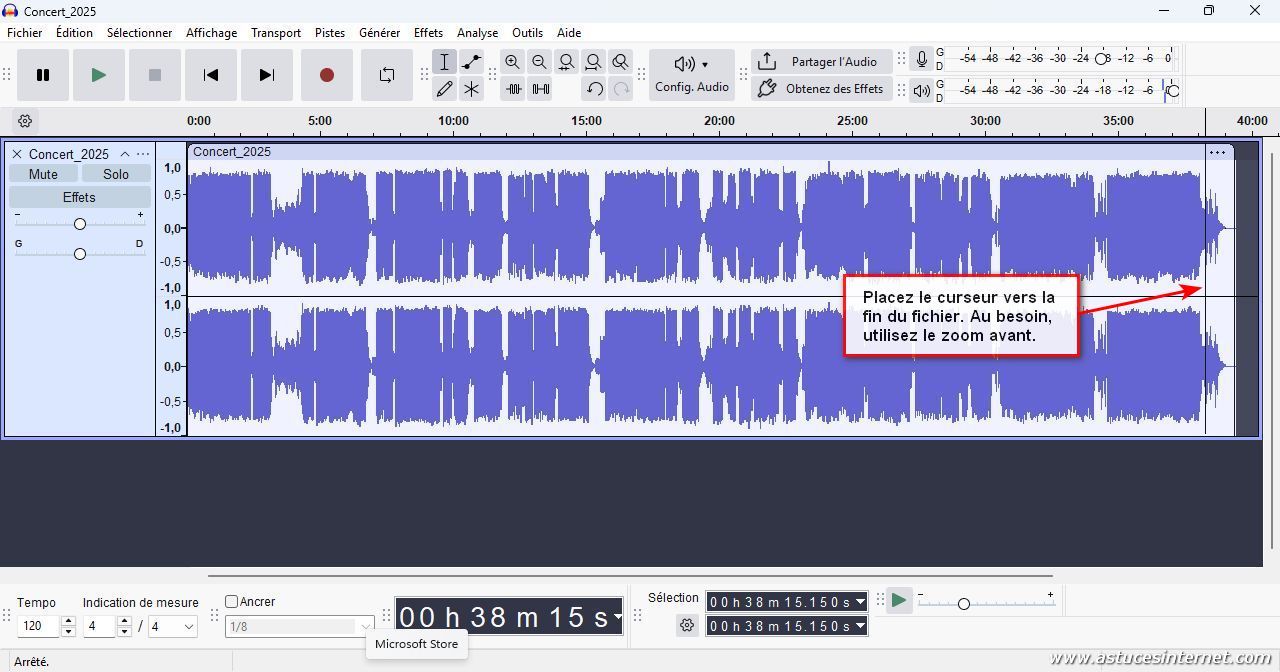The width and height of the screenshot is (1280, 672).
Task: Click the Zoom In magnifier
Action: [512, 62]
